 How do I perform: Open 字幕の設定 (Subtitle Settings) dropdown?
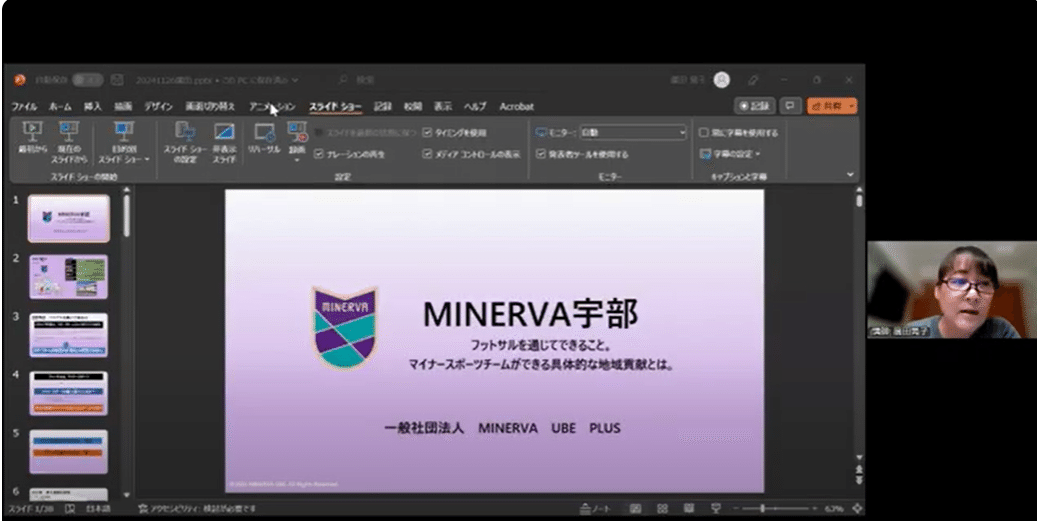pos(730,154)
